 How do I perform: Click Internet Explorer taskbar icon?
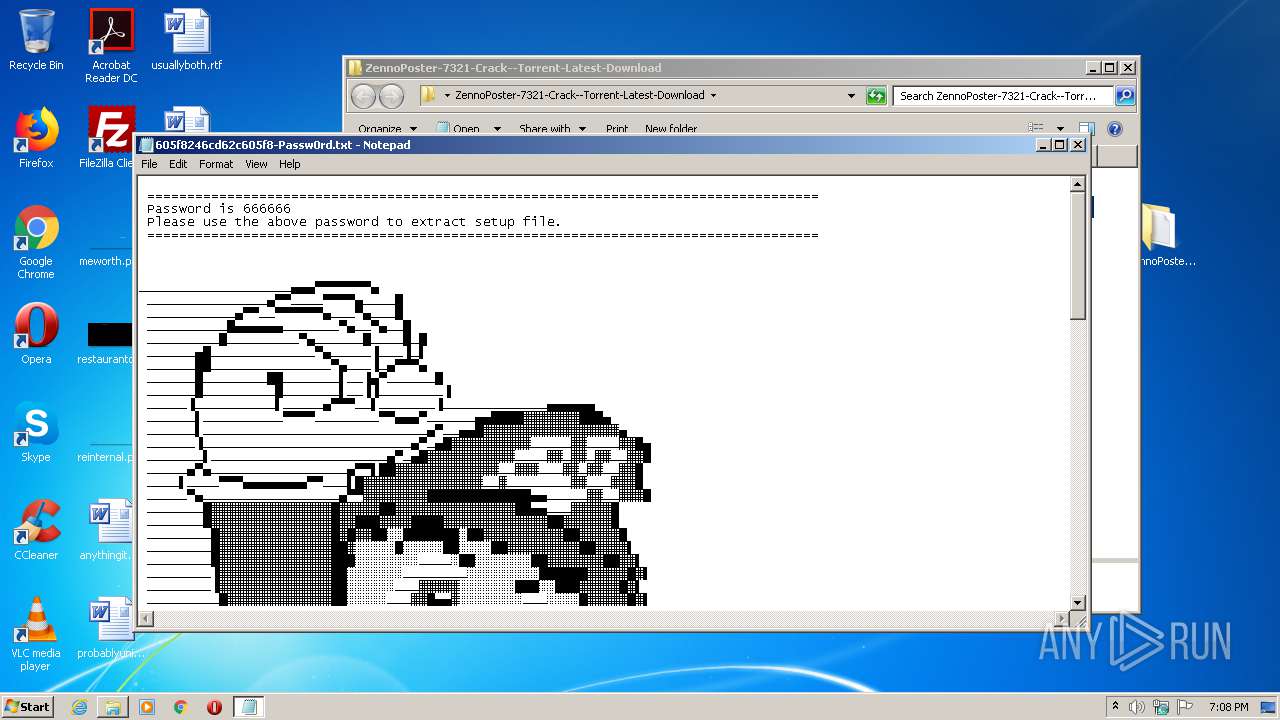pos(79,707)
